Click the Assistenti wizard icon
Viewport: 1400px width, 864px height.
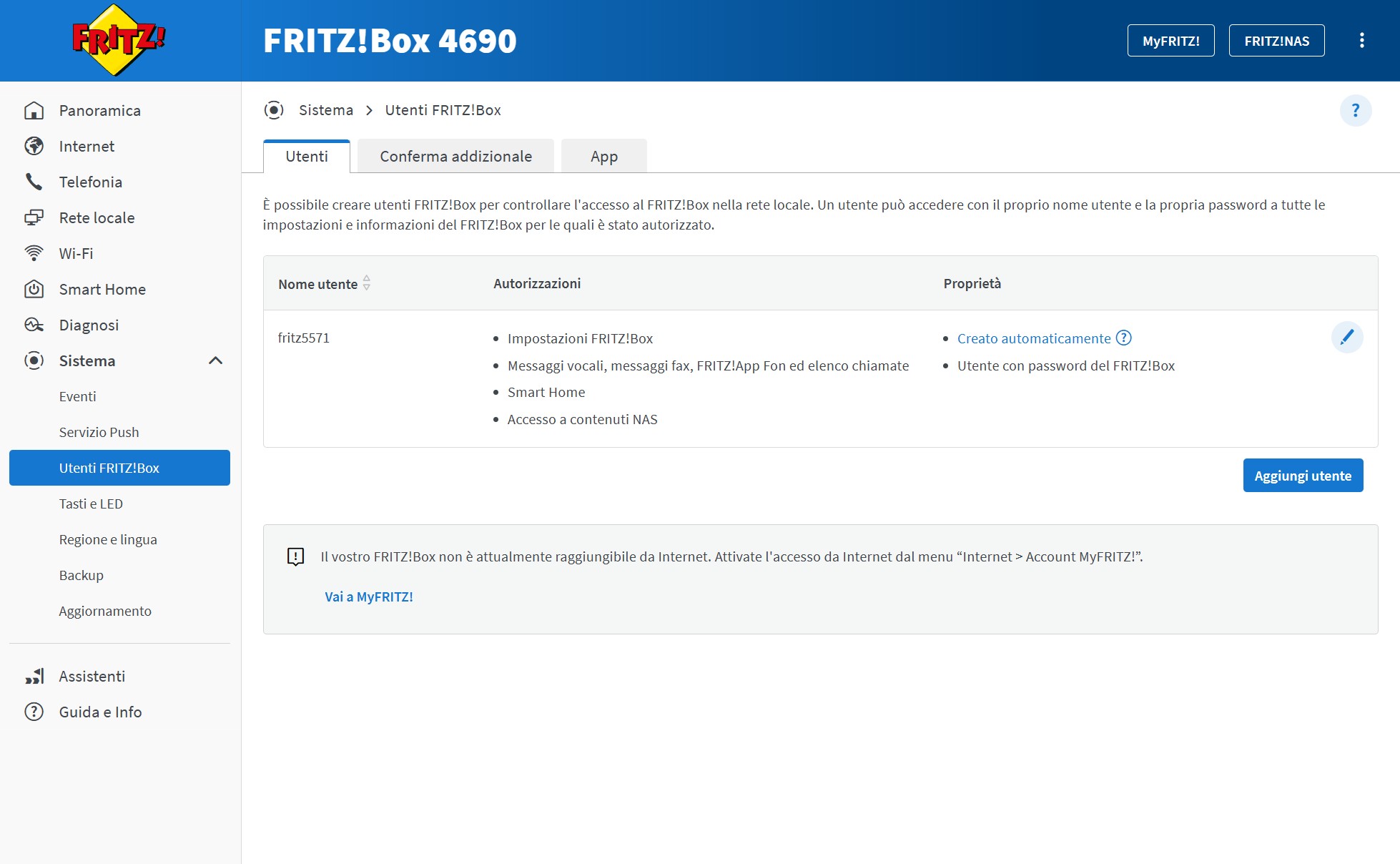34,676
